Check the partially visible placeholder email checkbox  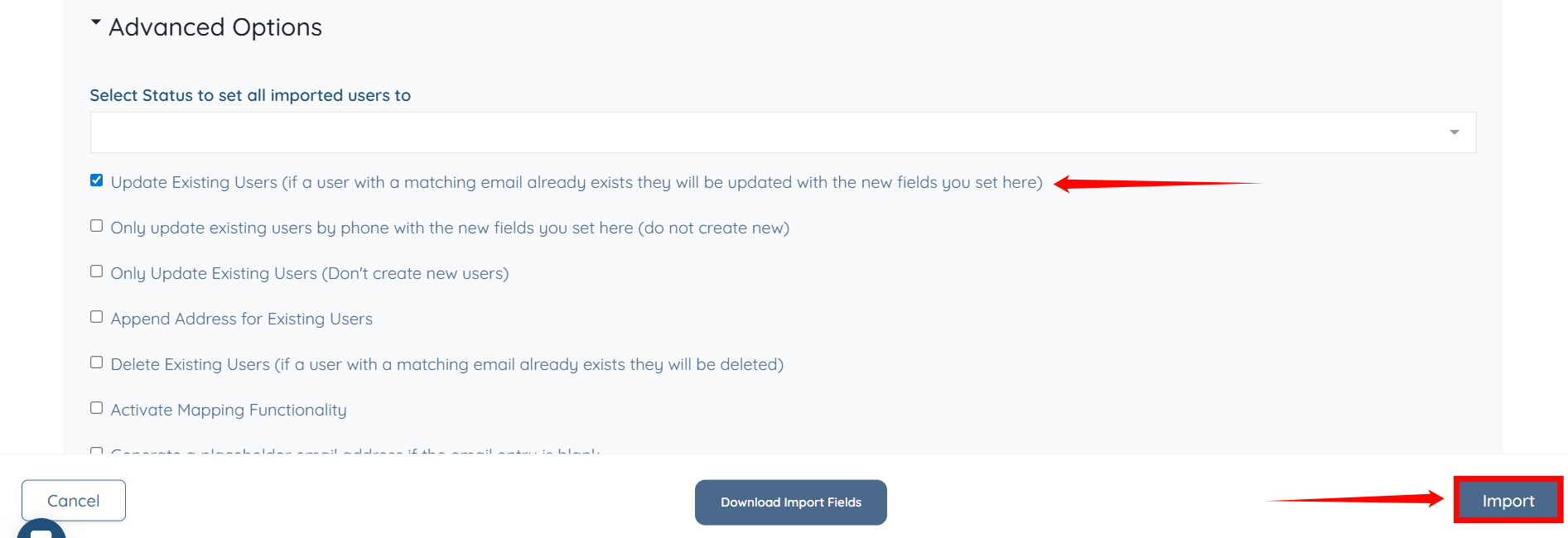click(97, 451)
